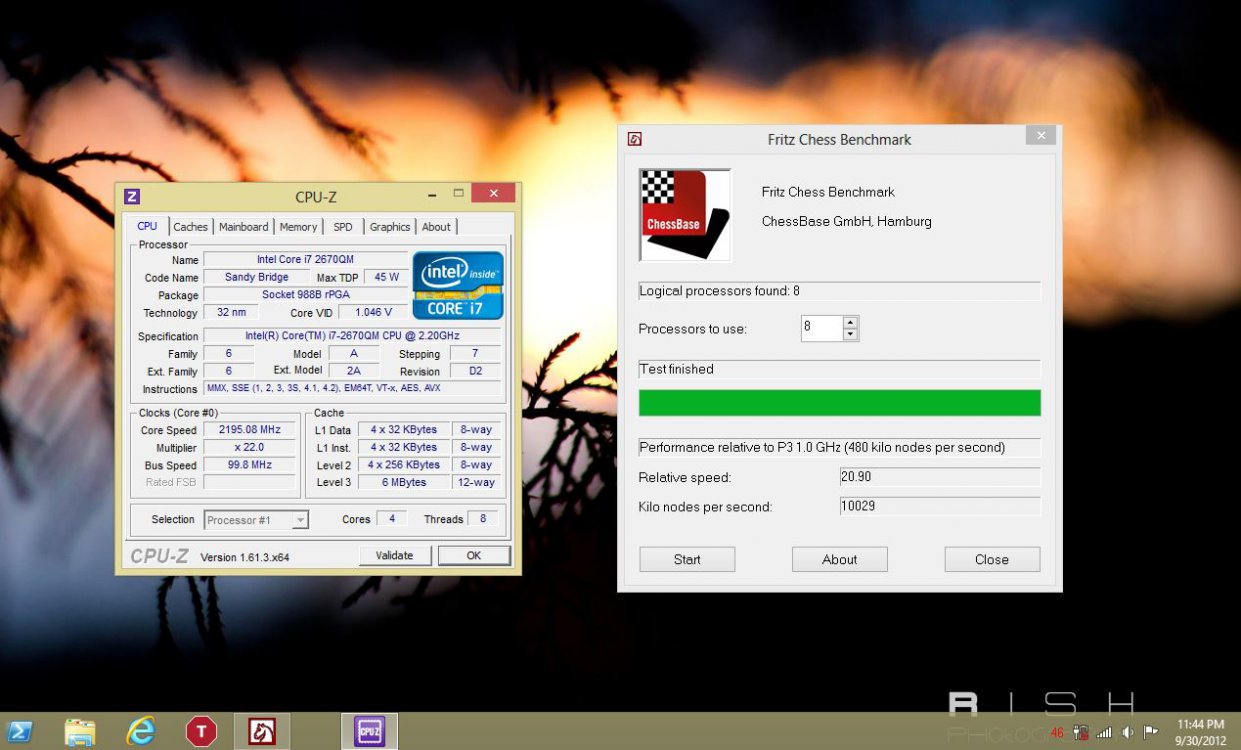Click the Fritz Chess Benchmark title icon
Viewport: 1241px width, 750px height.
(x=634, y=139)
